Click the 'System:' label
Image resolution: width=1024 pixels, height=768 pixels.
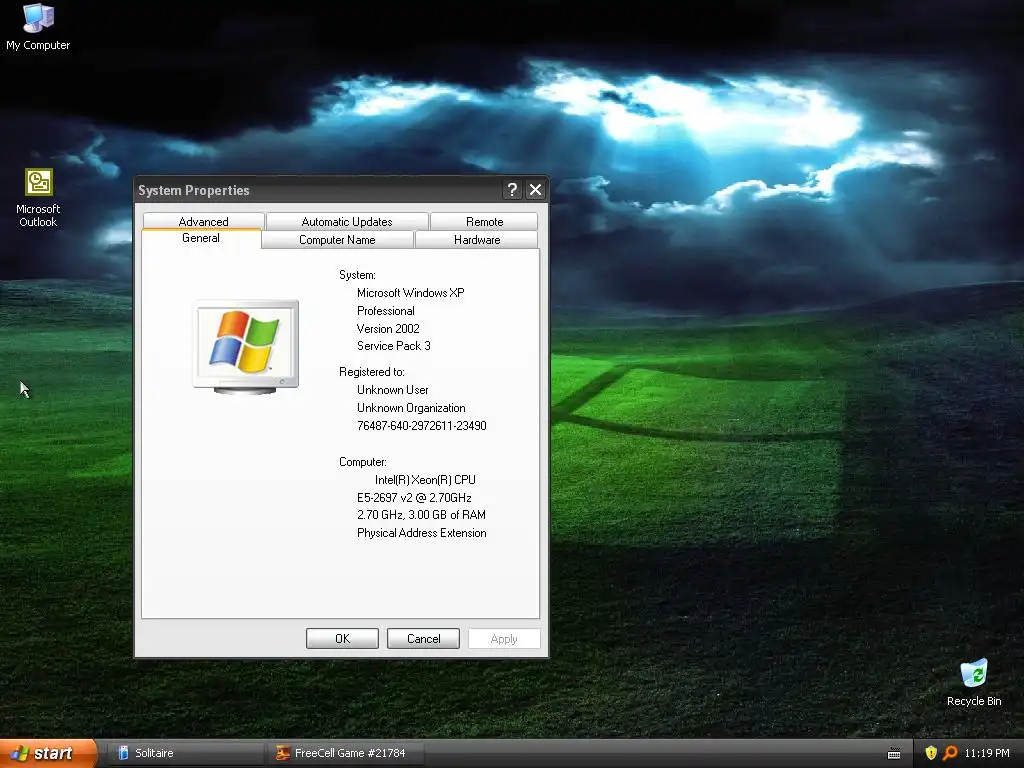[x=357, y=275]
